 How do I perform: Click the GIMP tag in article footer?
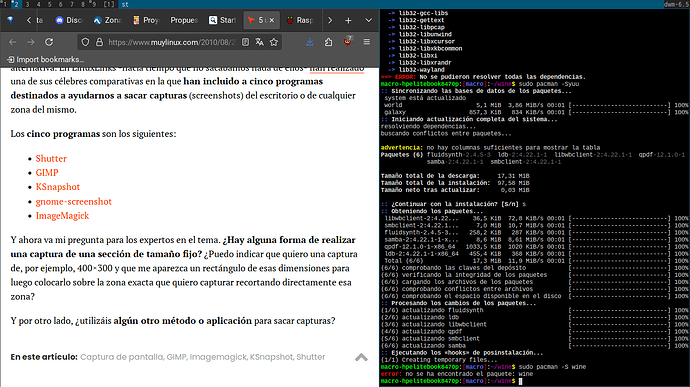[x=176, y=357]
